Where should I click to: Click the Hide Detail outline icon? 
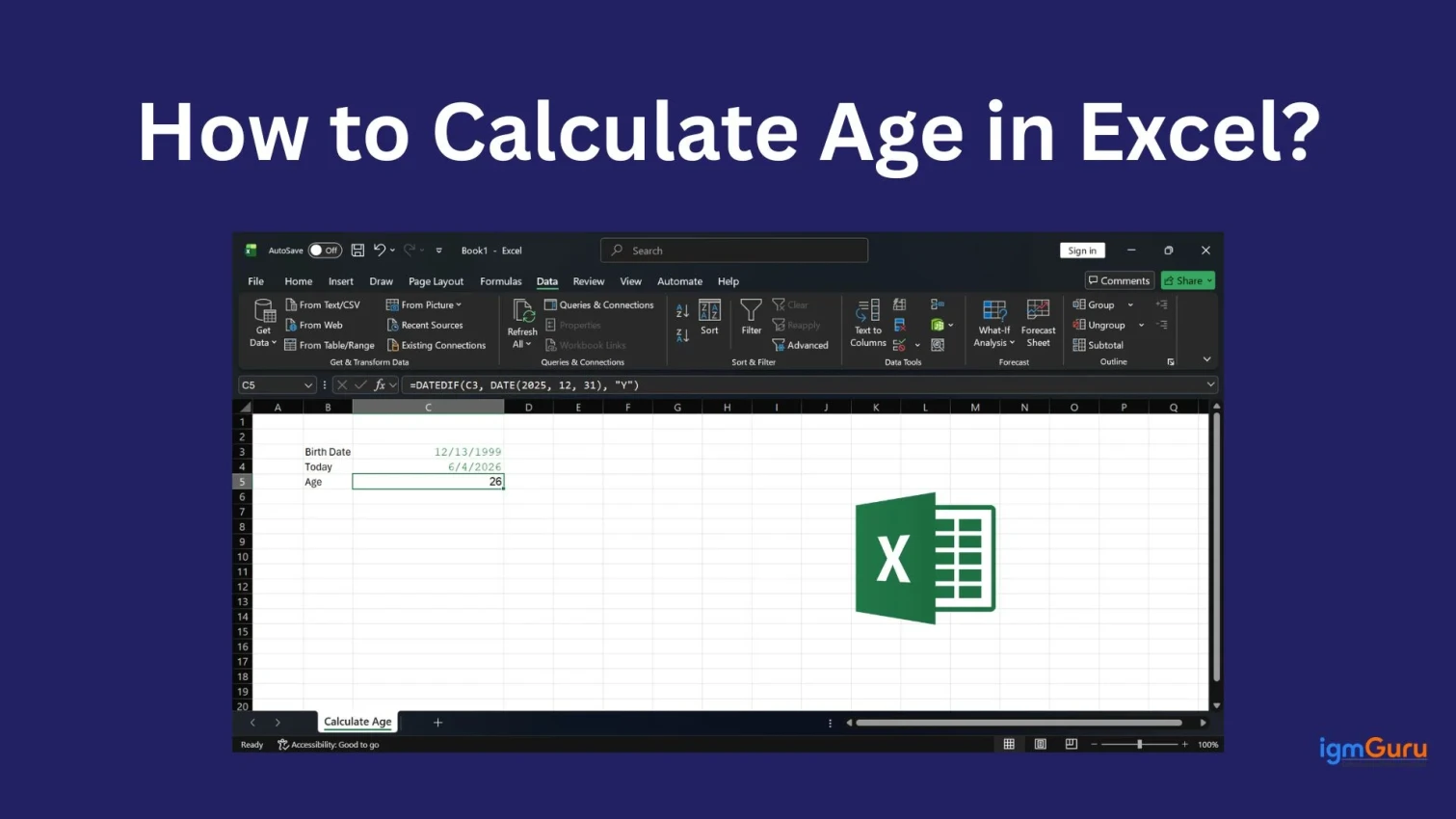(x=1162, y=325)
